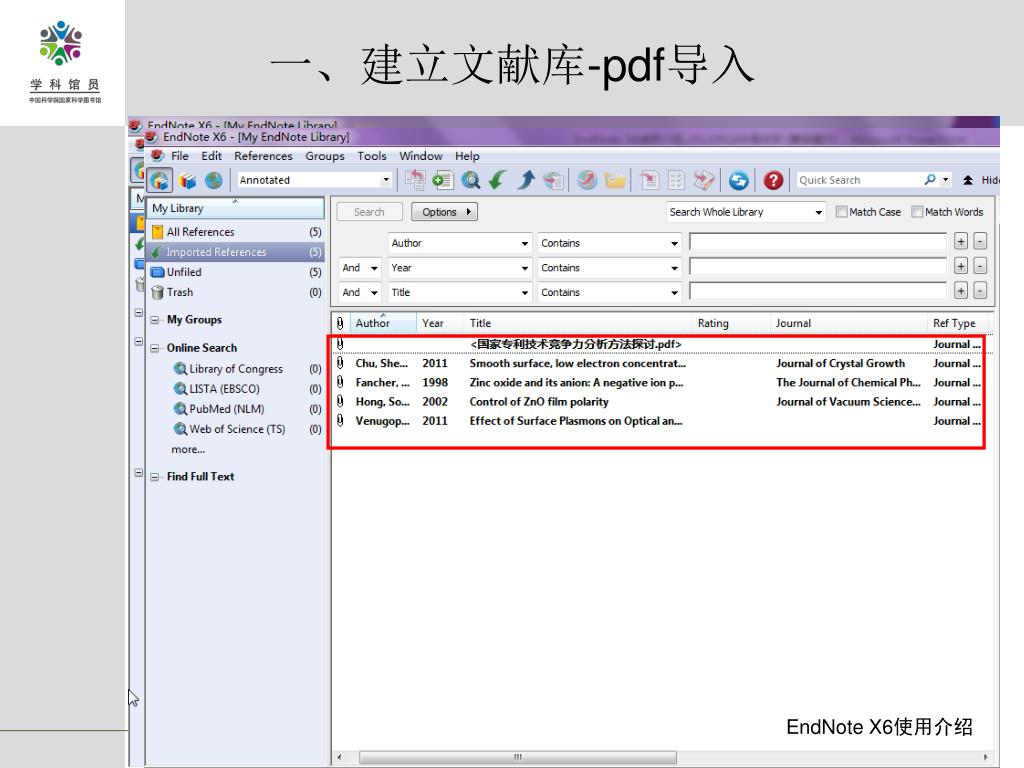Click the EndNote app icon in menu bar
The width and height of the screenshot is (1024, 768).
pyautogui.click(x=157, y=155)
